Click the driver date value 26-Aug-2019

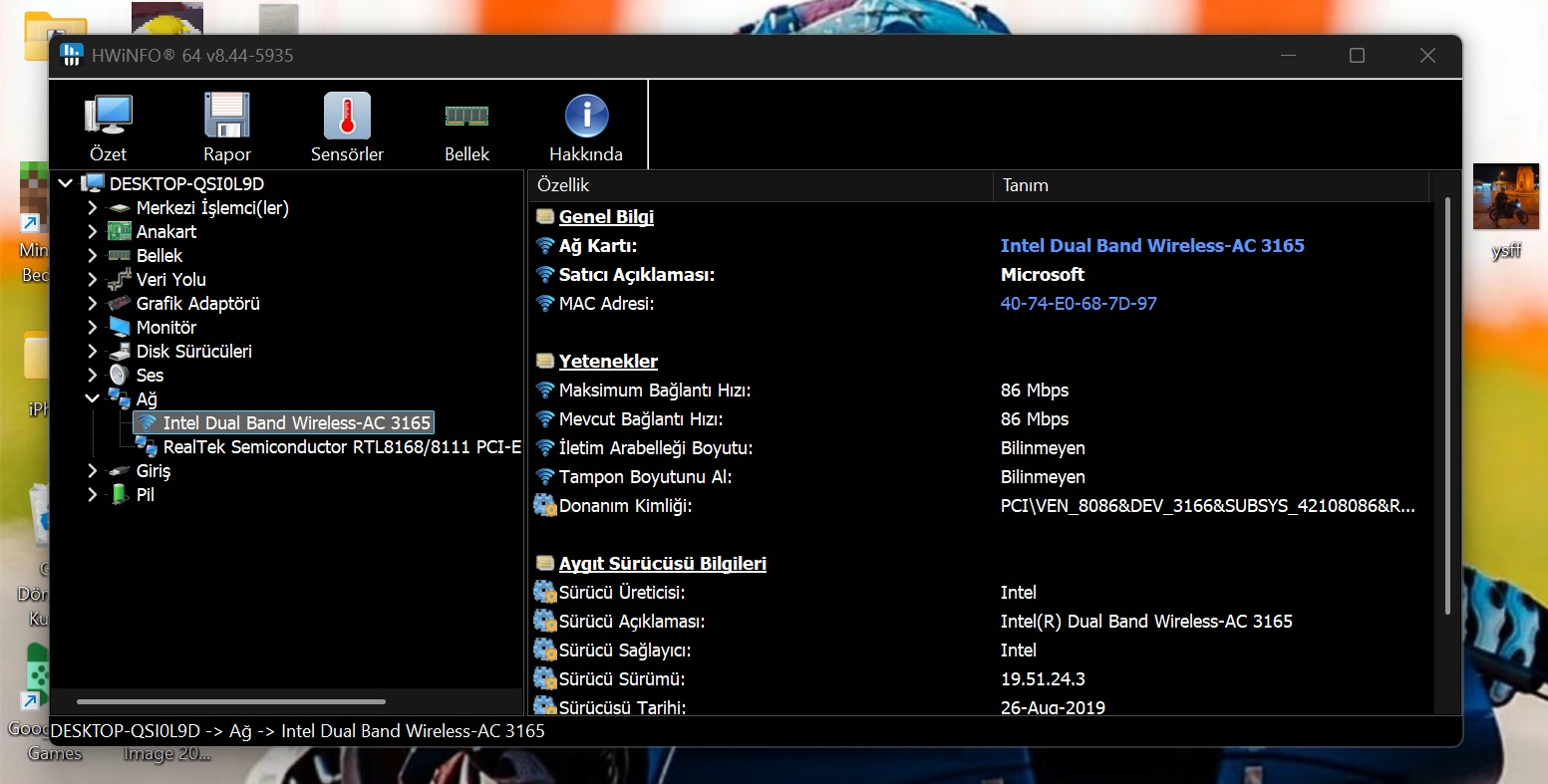pyautogui.click(x=1053, y=708)
